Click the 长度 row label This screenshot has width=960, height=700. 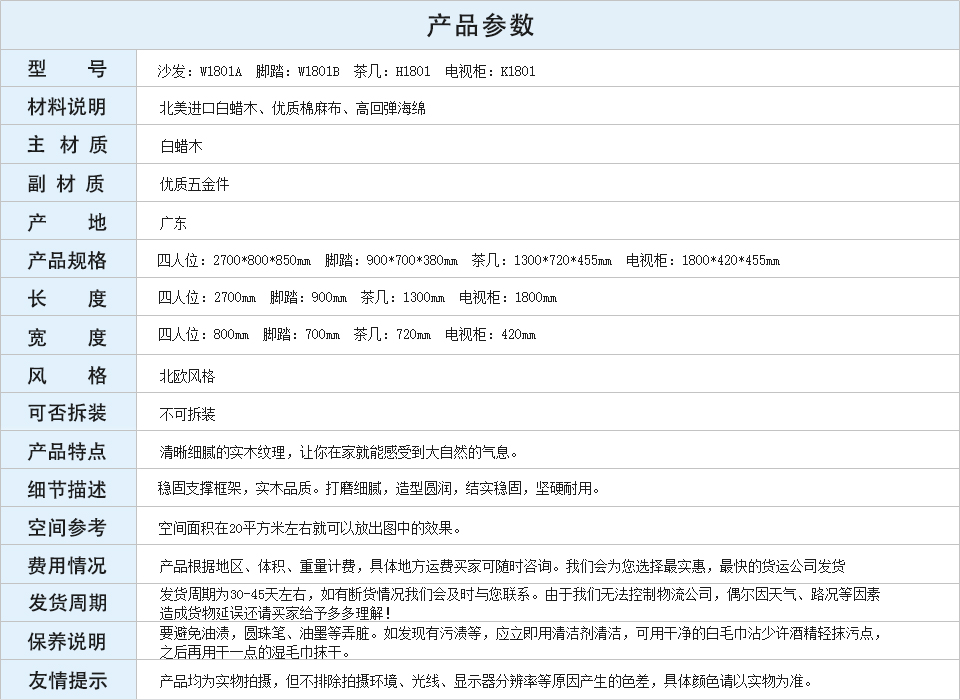(x=67, y=298)
